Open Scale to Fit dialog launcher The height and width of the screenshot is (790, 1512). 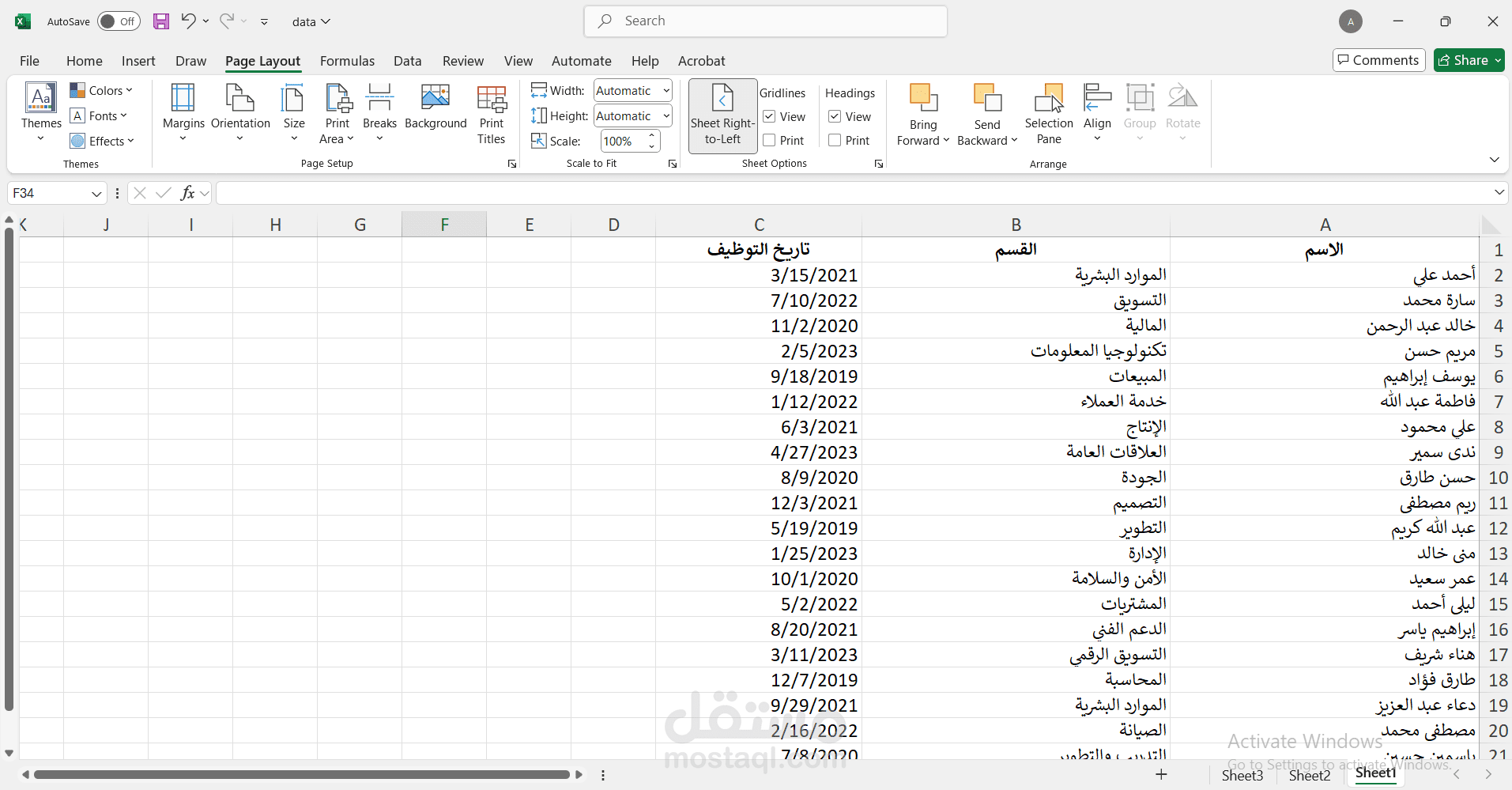click(x=673, y=164)
